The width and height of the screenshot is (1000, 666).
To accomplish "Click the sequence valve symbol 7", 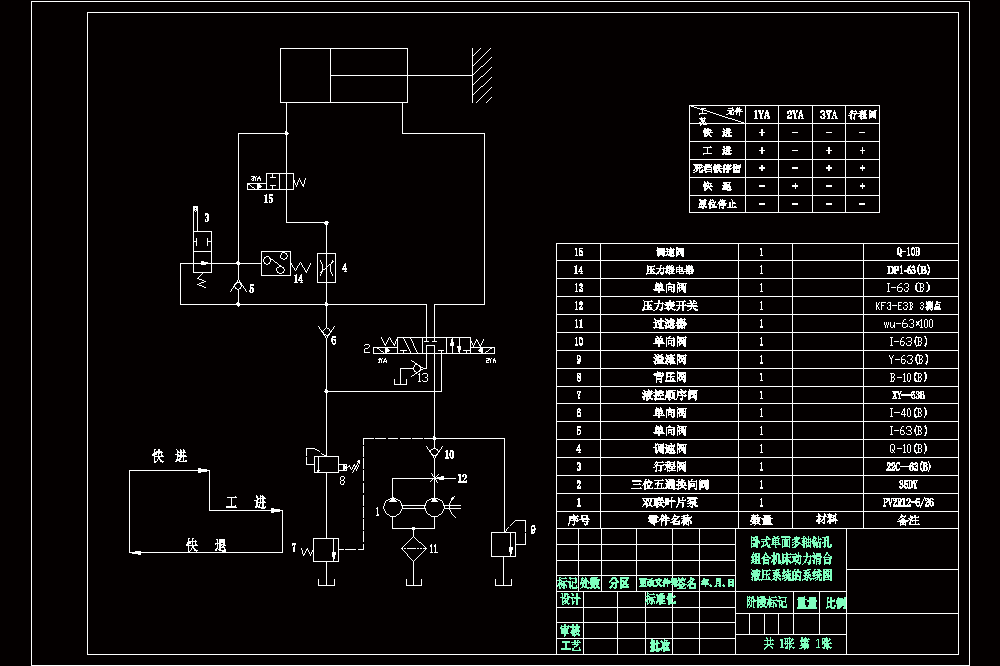I will point(326,549).
